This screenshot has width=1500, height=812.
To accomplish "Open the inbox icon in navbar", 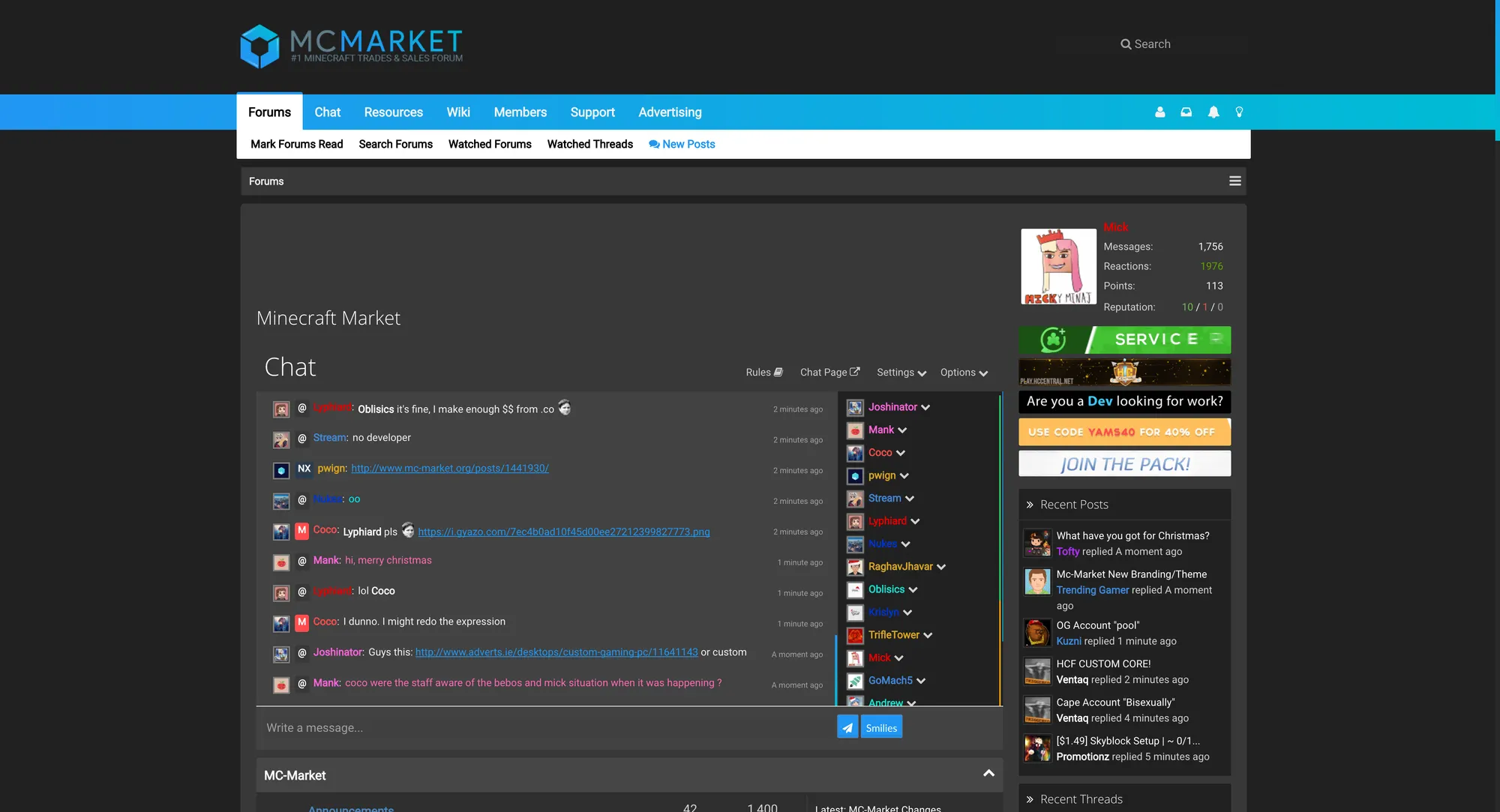I will tap(1186, 112).
